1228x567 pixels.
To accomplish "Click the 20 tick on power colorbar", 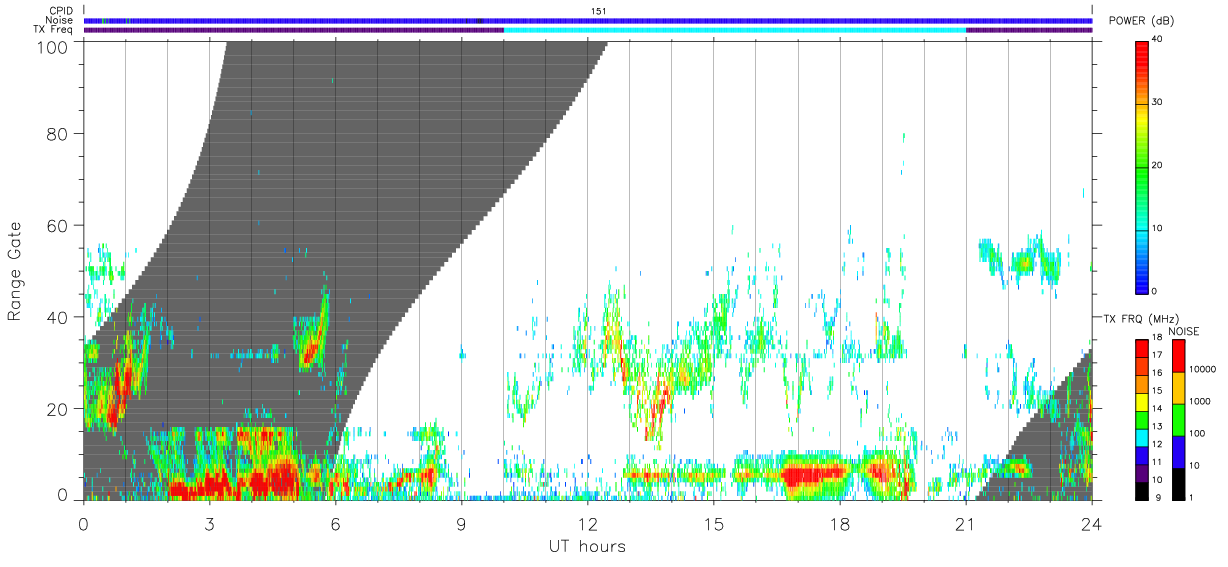I will (x=1158, y=165).
